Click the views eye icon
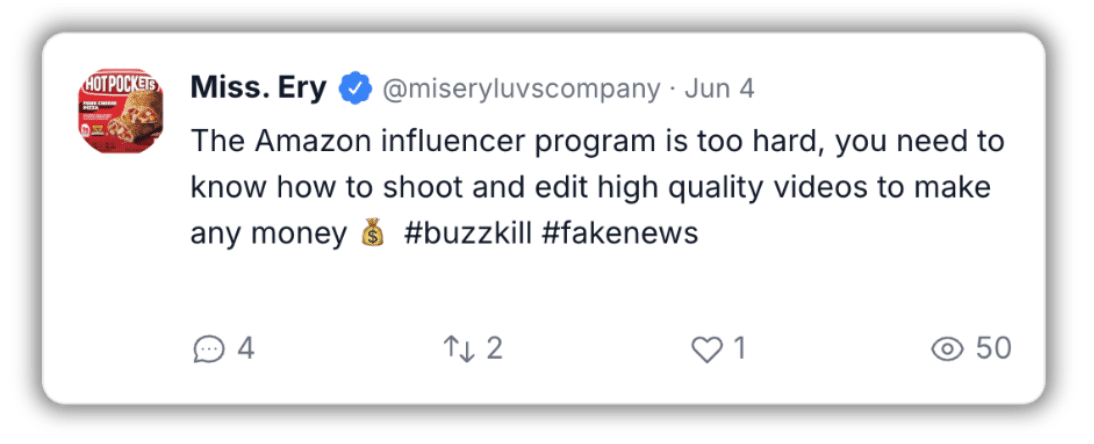Image resolution: width=1094 pixels, height=444 pixels. click(x=947, y=349)
